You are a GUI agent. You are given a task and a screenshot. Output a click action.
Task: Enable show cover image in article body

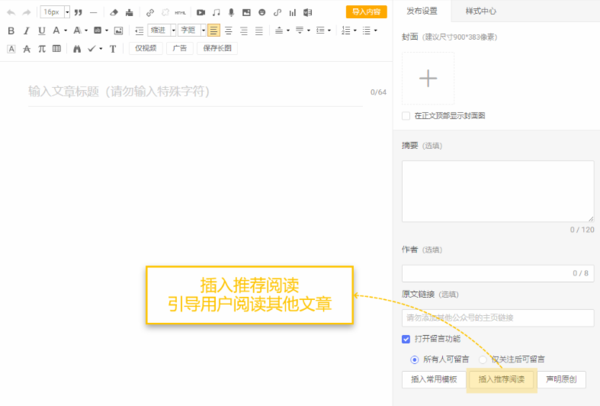tap(406, 116)
